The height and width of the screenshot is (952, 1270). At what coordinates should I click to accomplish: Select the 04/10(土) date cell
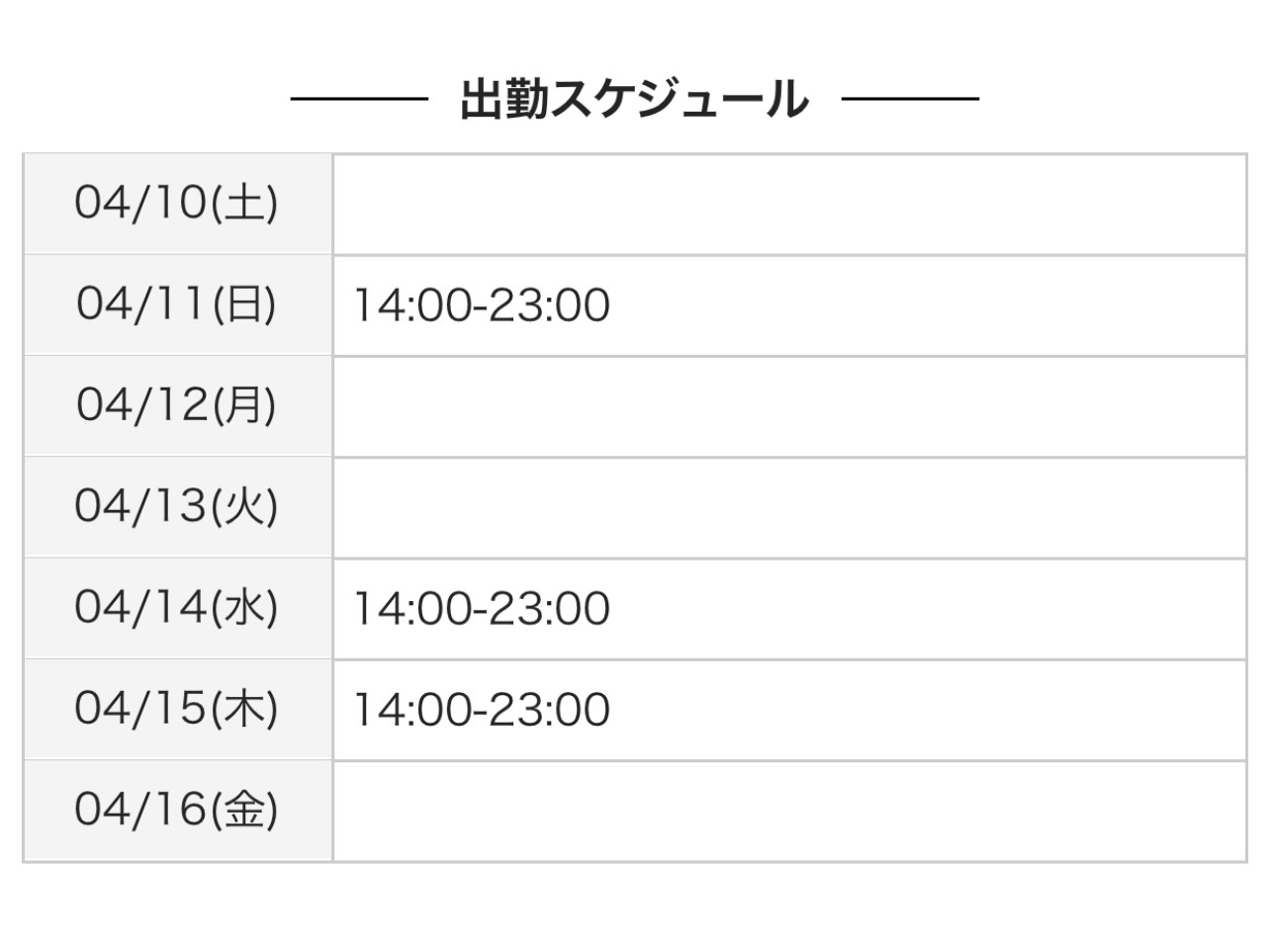[x=177, y=204]
